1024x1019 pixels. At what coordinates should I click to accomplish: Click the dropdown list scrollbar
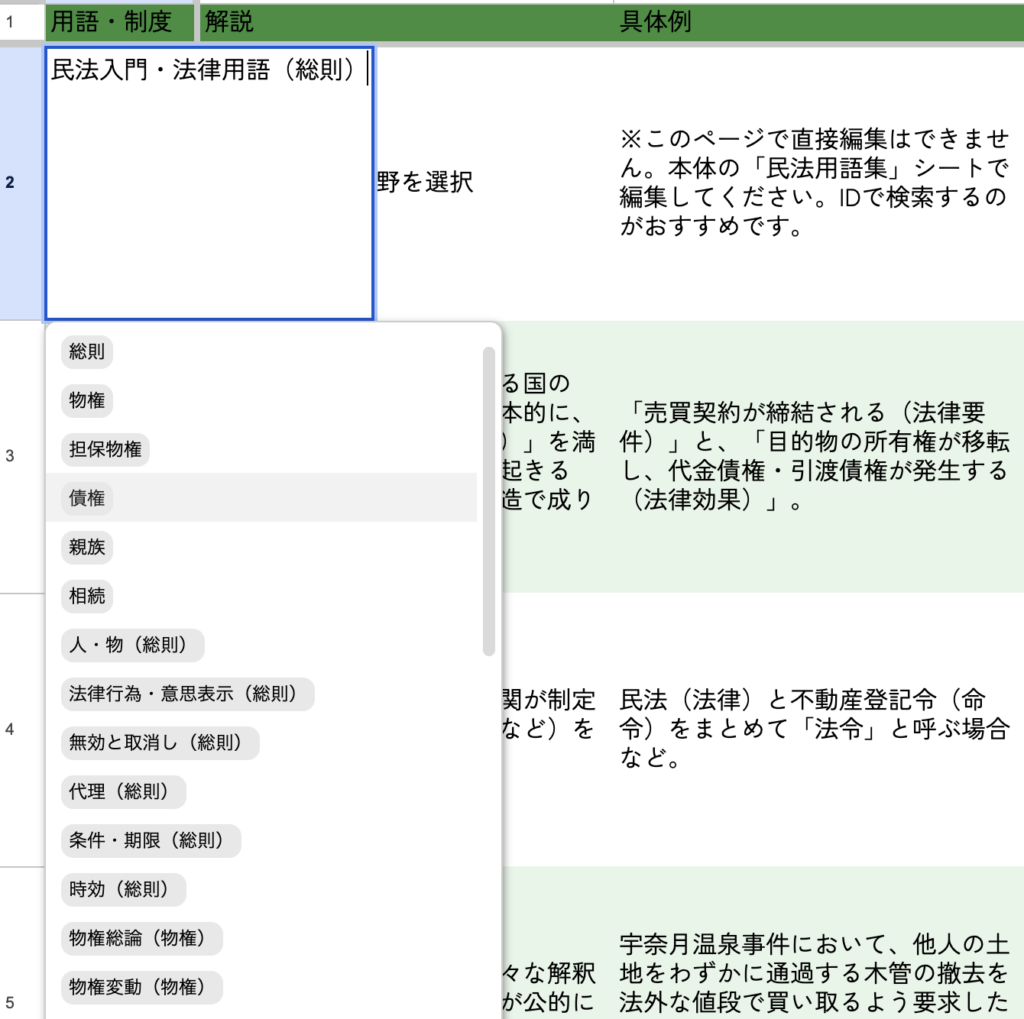(489, 500)
